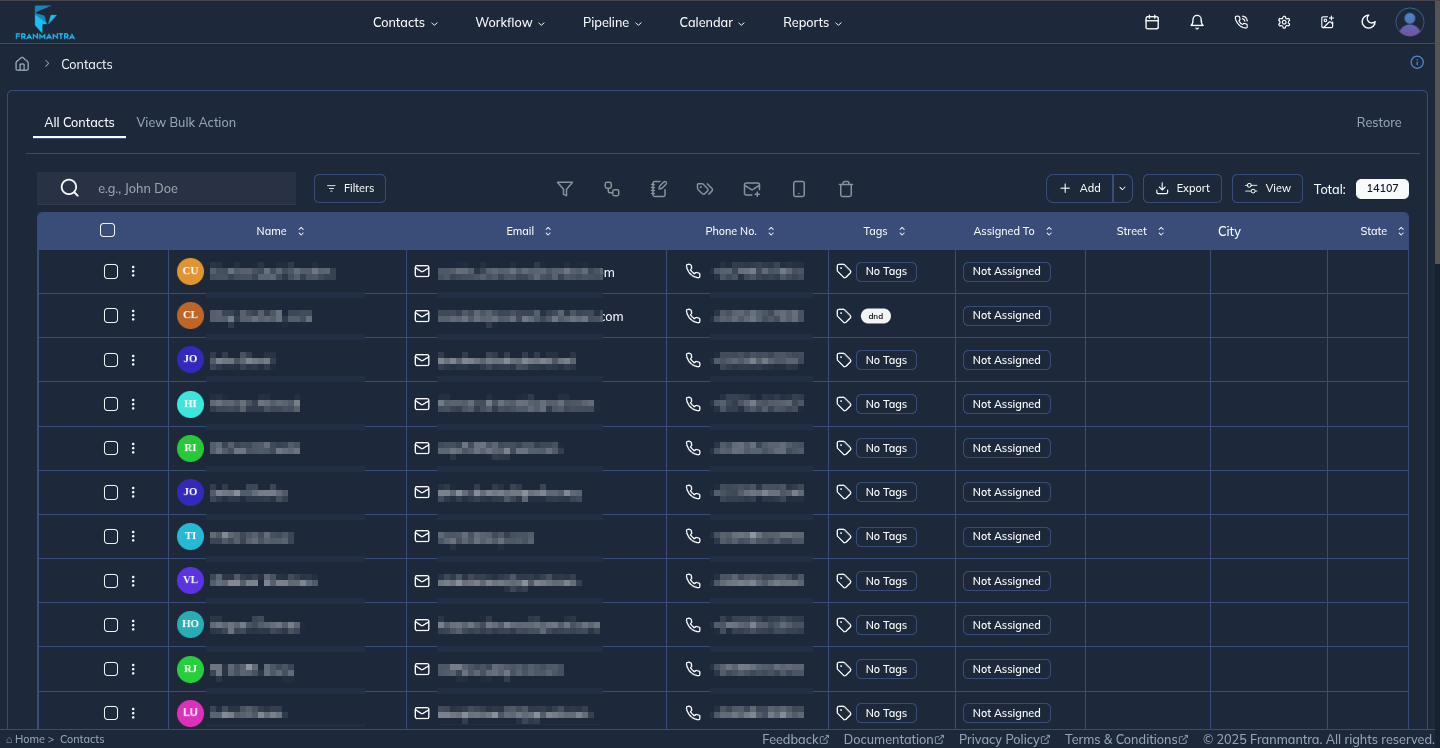This screenshot has height=748, width=1440.
Task: Click the bulk SMS mobile icon
Action: [x=799, y=188]
